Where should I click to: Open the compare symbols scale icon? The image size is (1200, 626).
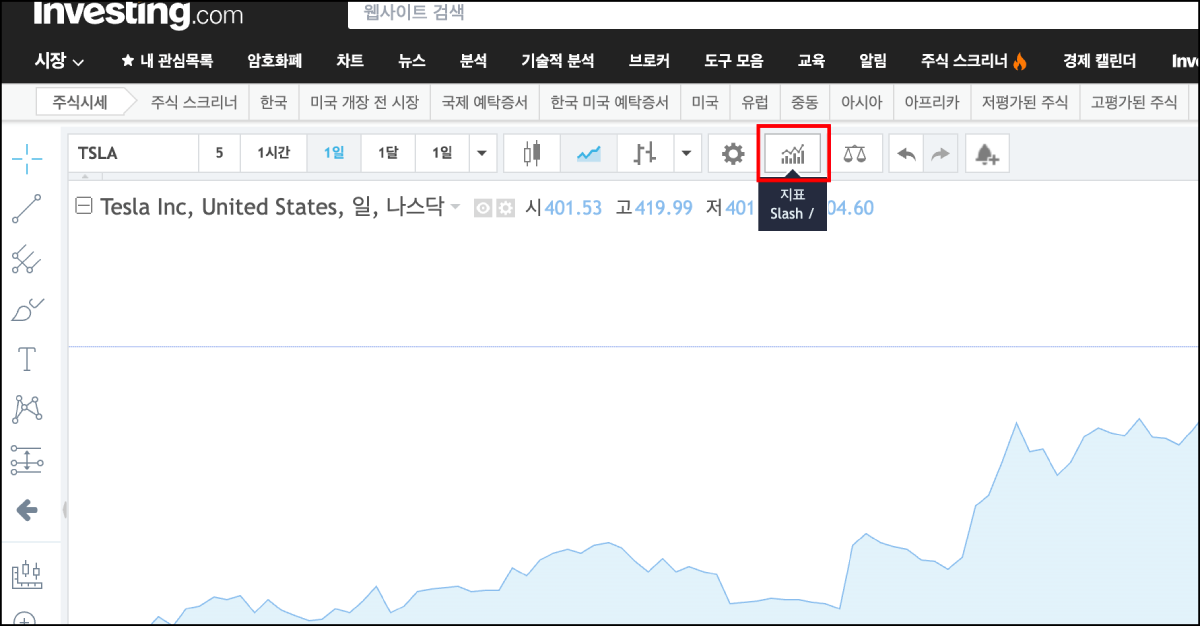855,154
